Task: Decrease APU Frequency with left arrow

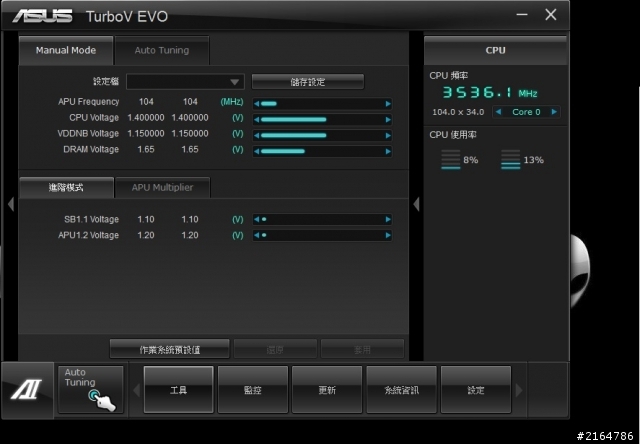Action: (x=256, y=104)
